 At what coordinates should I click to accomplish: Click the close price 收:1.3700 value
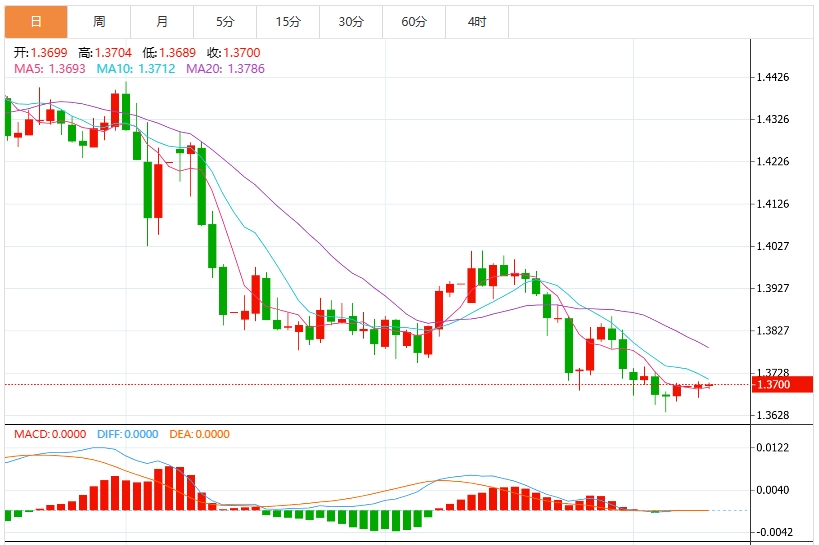(x=233, y=53)
